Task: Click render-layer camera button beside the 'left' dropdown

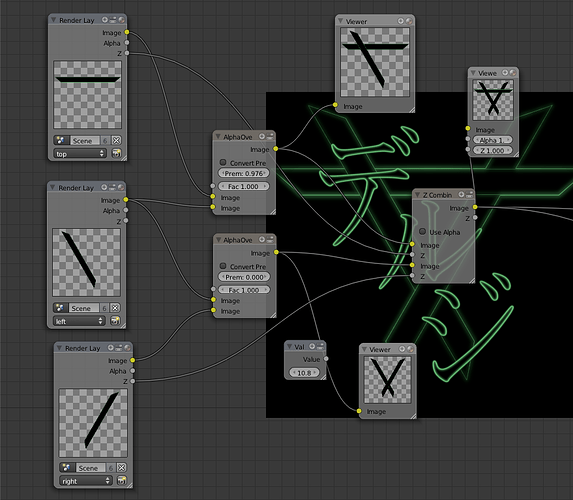Action: pyautogui.click(x=115, y=321)
